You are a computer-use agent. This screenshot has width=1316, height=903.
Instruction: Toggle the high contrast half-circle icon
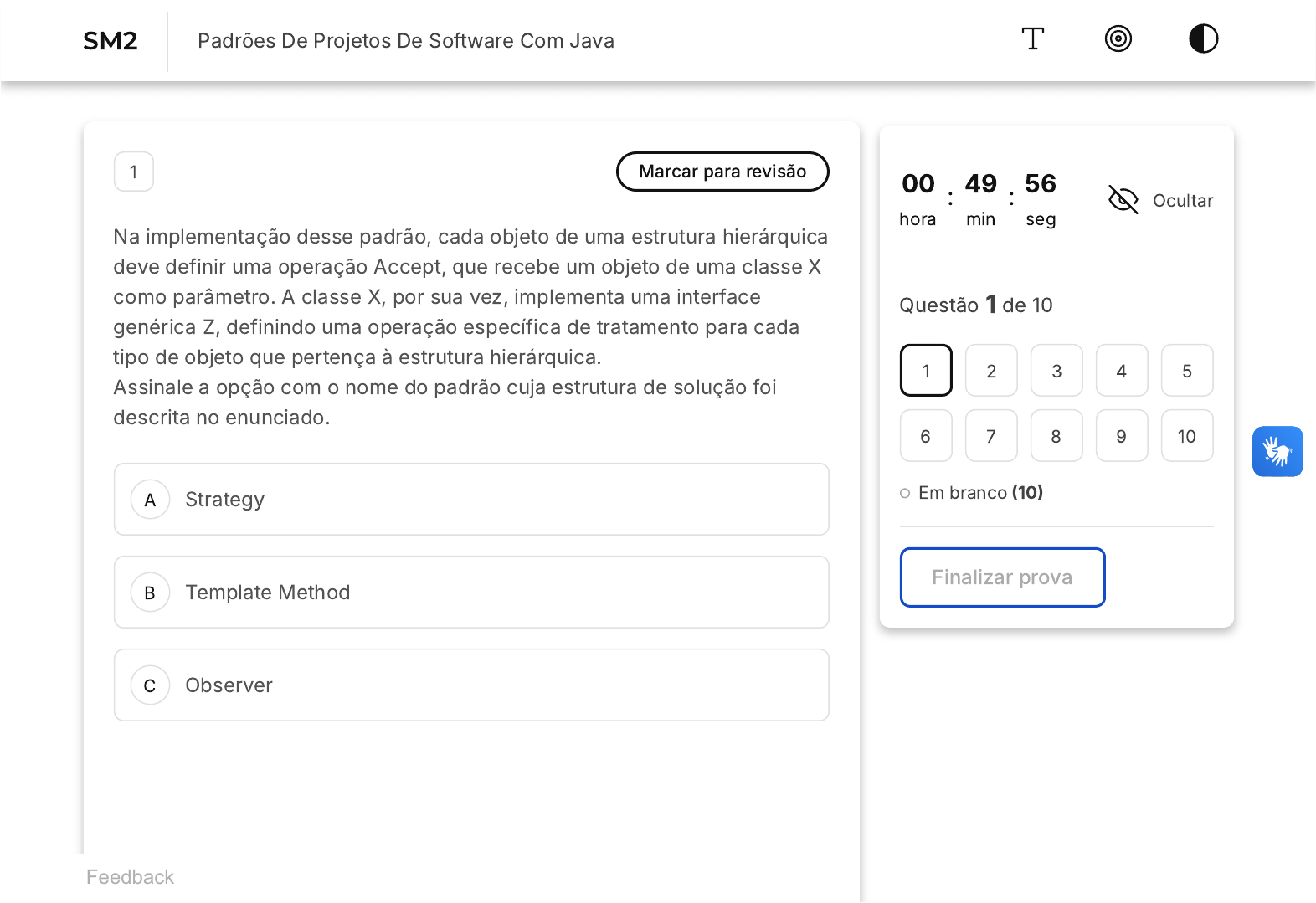pos(1203,39)
